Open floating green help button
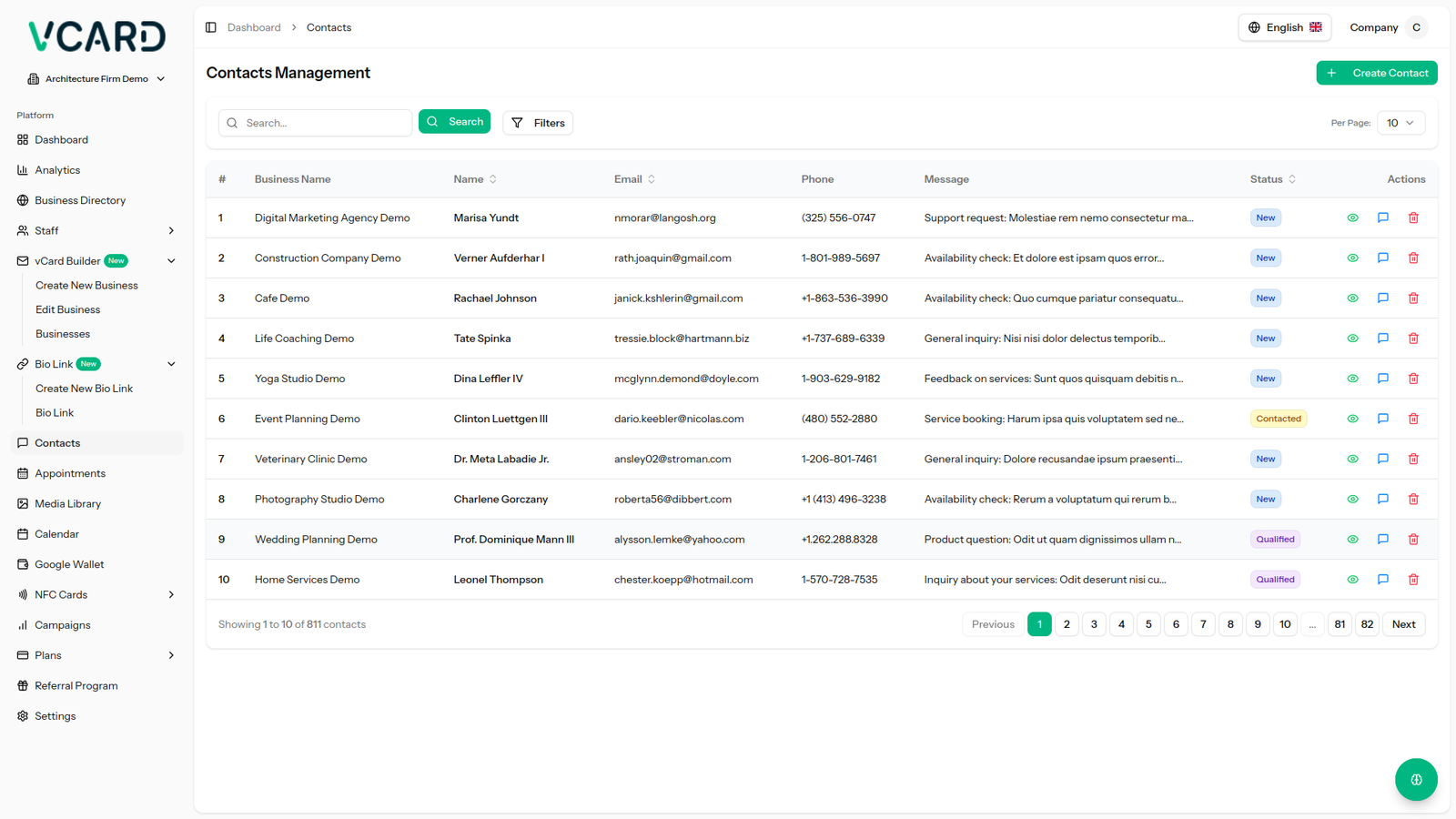The height and width of the screenshot is (819, 1456). click(x=1416, y=780)
